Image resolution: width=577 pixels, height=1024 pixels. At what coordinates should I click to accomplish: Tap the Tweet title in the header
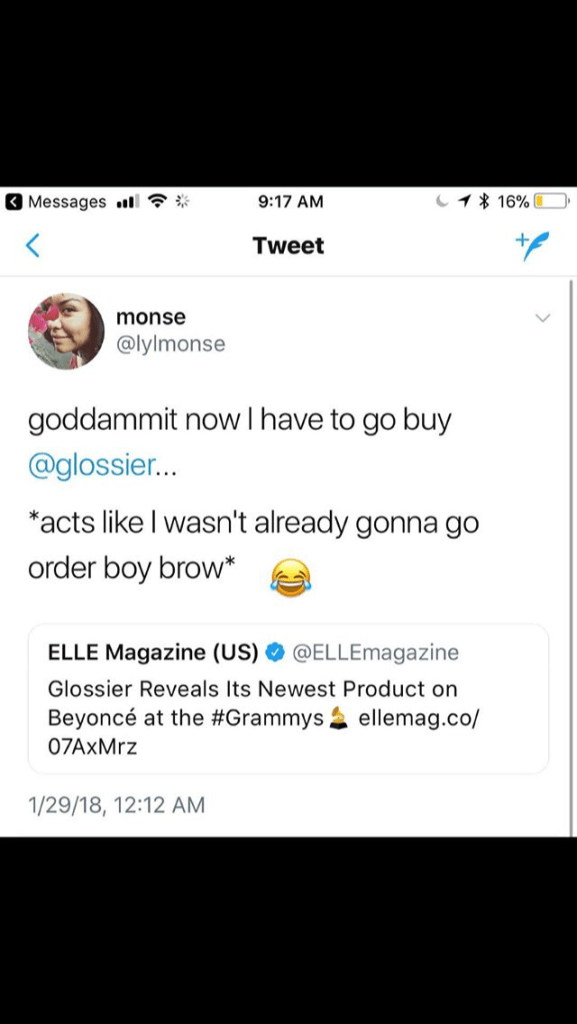[288, 246]
